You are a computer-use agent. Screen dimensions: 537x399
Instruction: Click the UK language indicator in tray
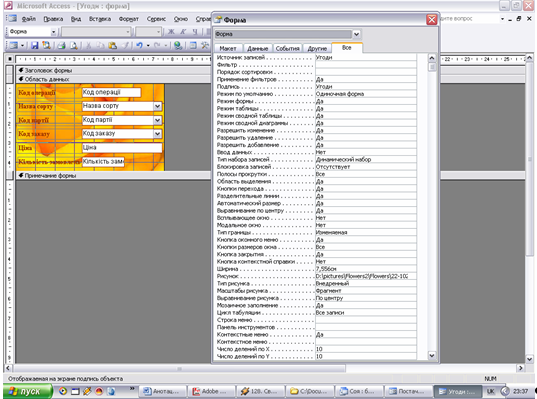click(490, 391)
